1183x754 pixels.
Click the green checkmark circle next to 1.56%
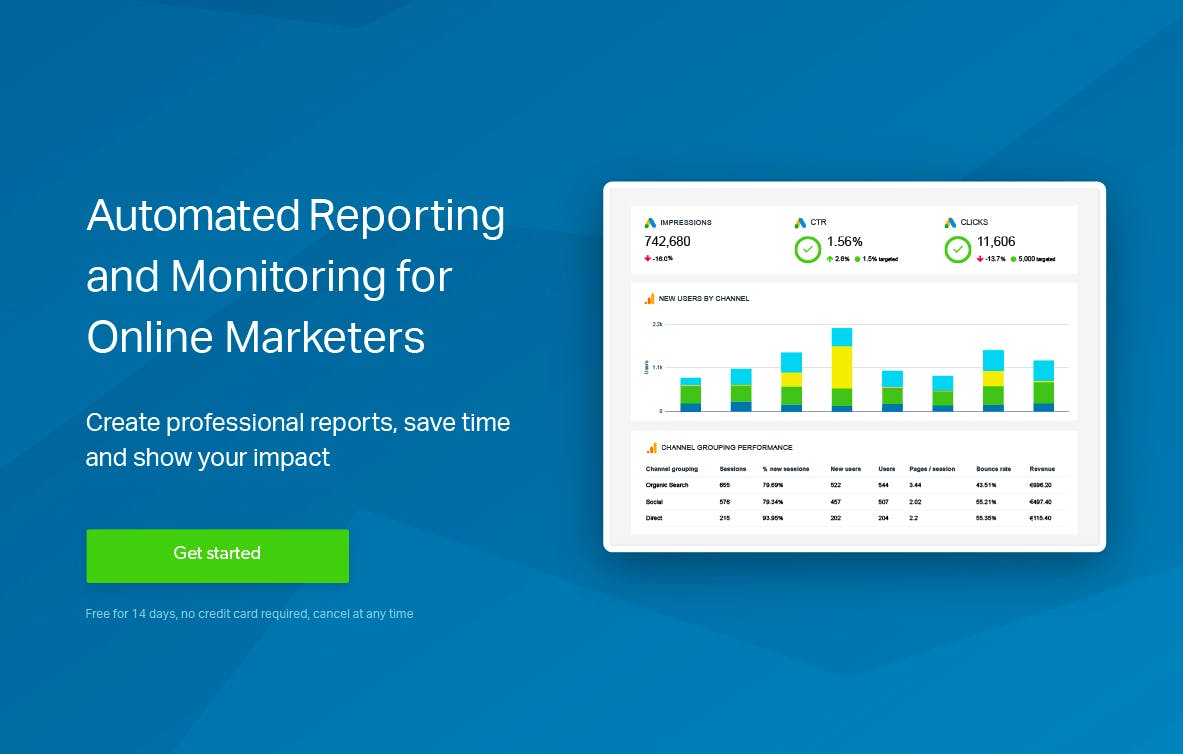(807, 249)
